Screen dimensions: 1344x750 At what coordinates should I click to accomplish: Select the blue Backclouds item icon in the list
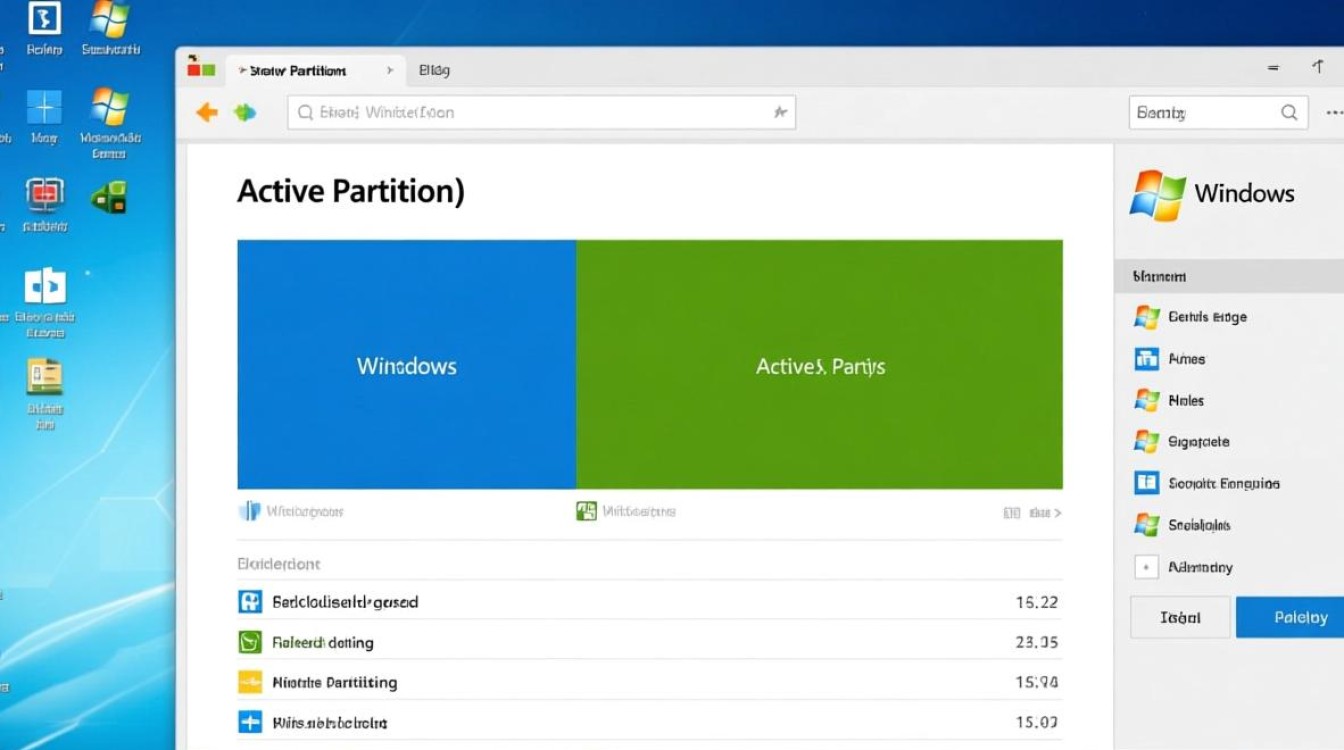coord(250,601)
